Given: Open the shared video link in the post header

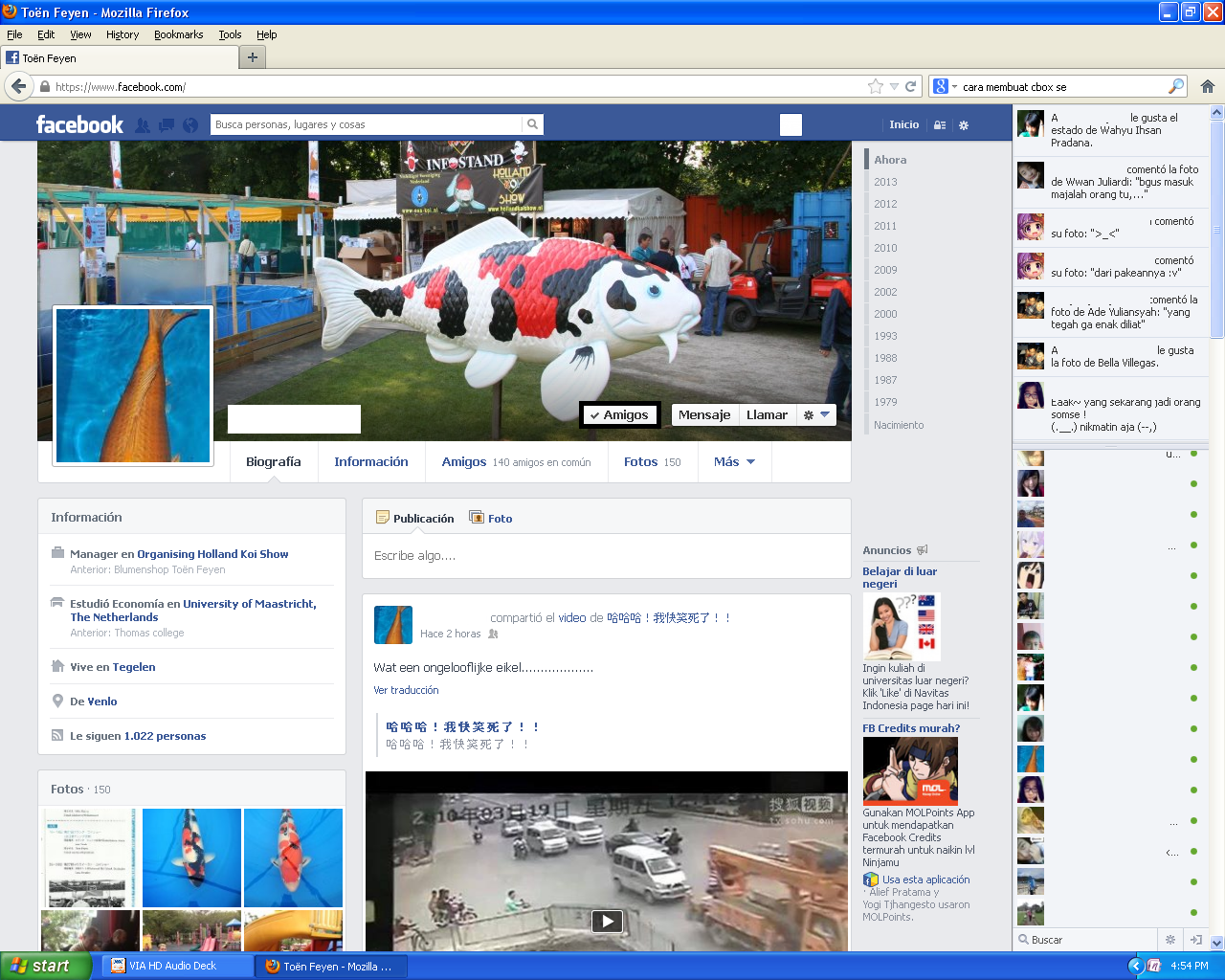Looking at the screenshot, I should coord(572,618).
